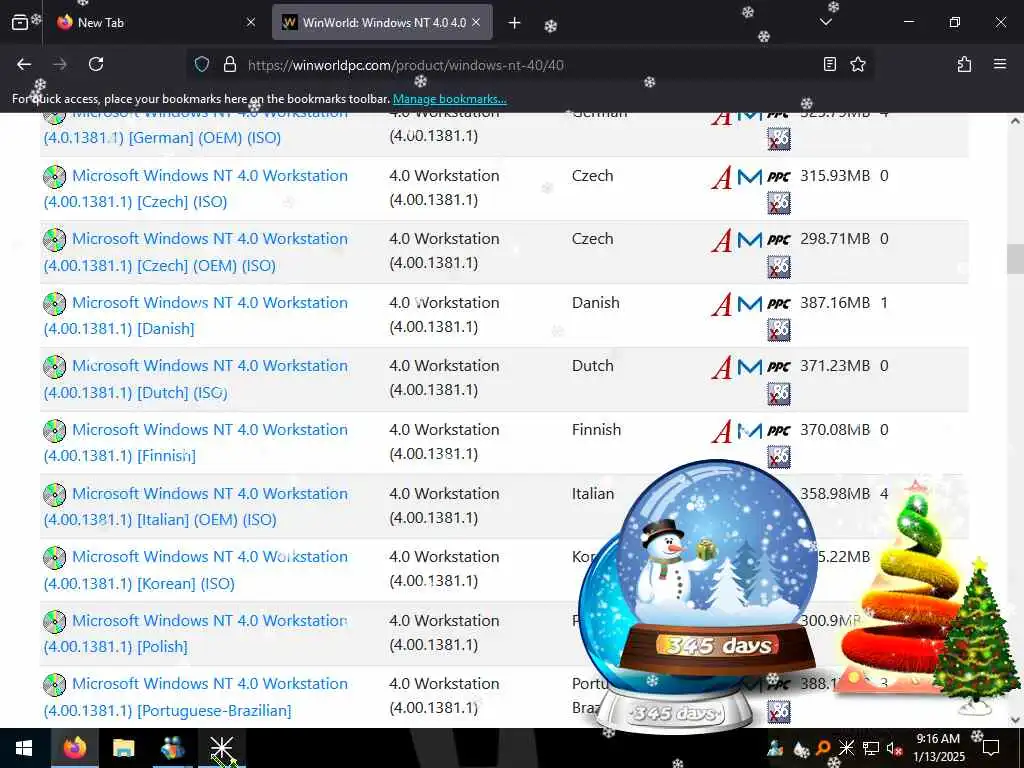Open the notification center icon
The height and width of the screenshot is (768, 1024).
click(x=991, y=748)
